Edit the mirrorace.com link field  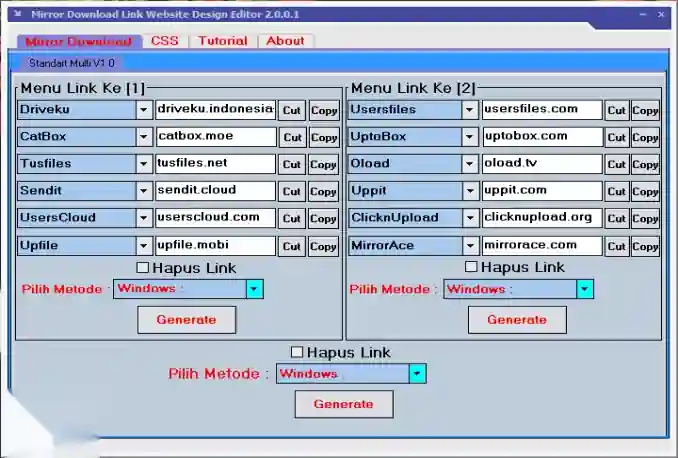point(542,246)
